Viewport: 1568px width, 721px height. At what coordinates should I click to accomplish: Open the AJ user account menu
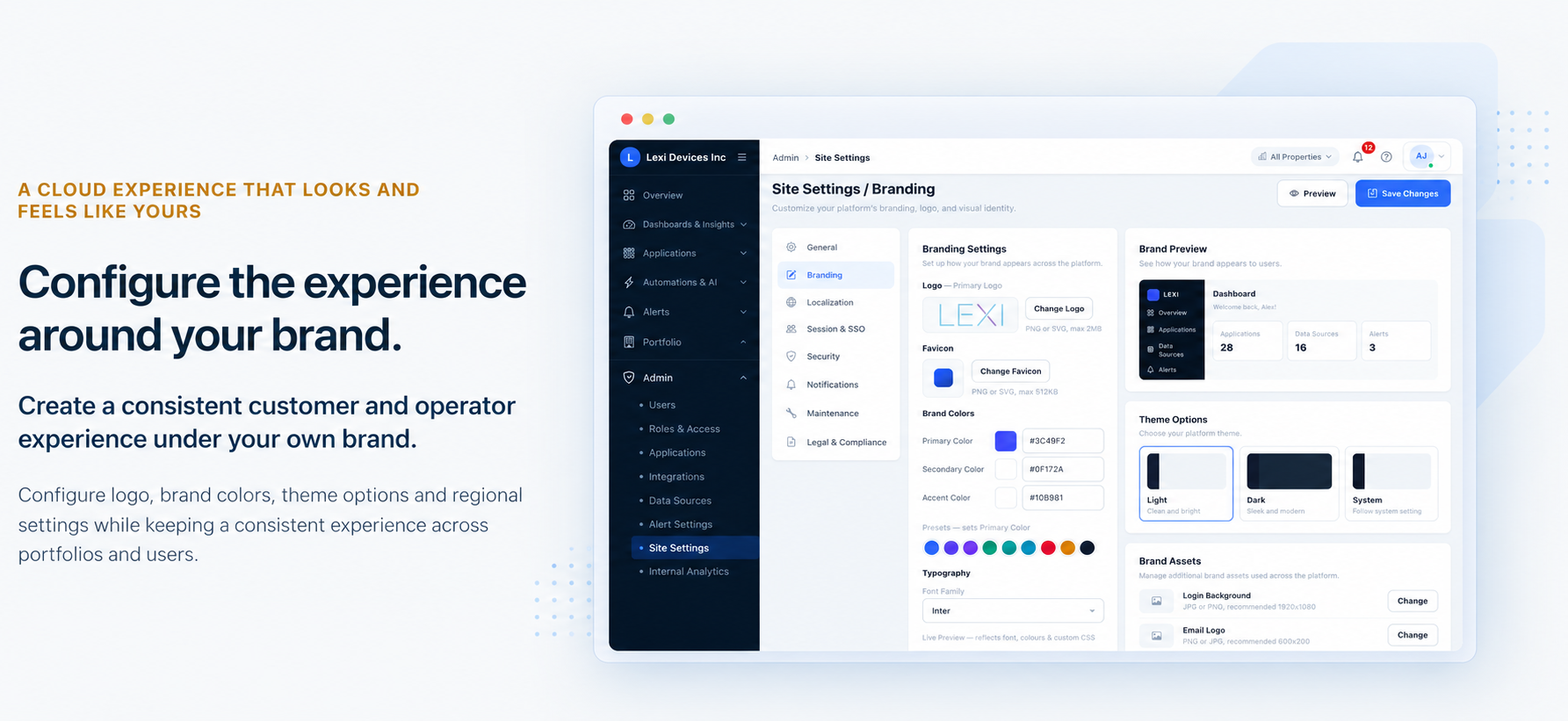[x=1427, y=156]
